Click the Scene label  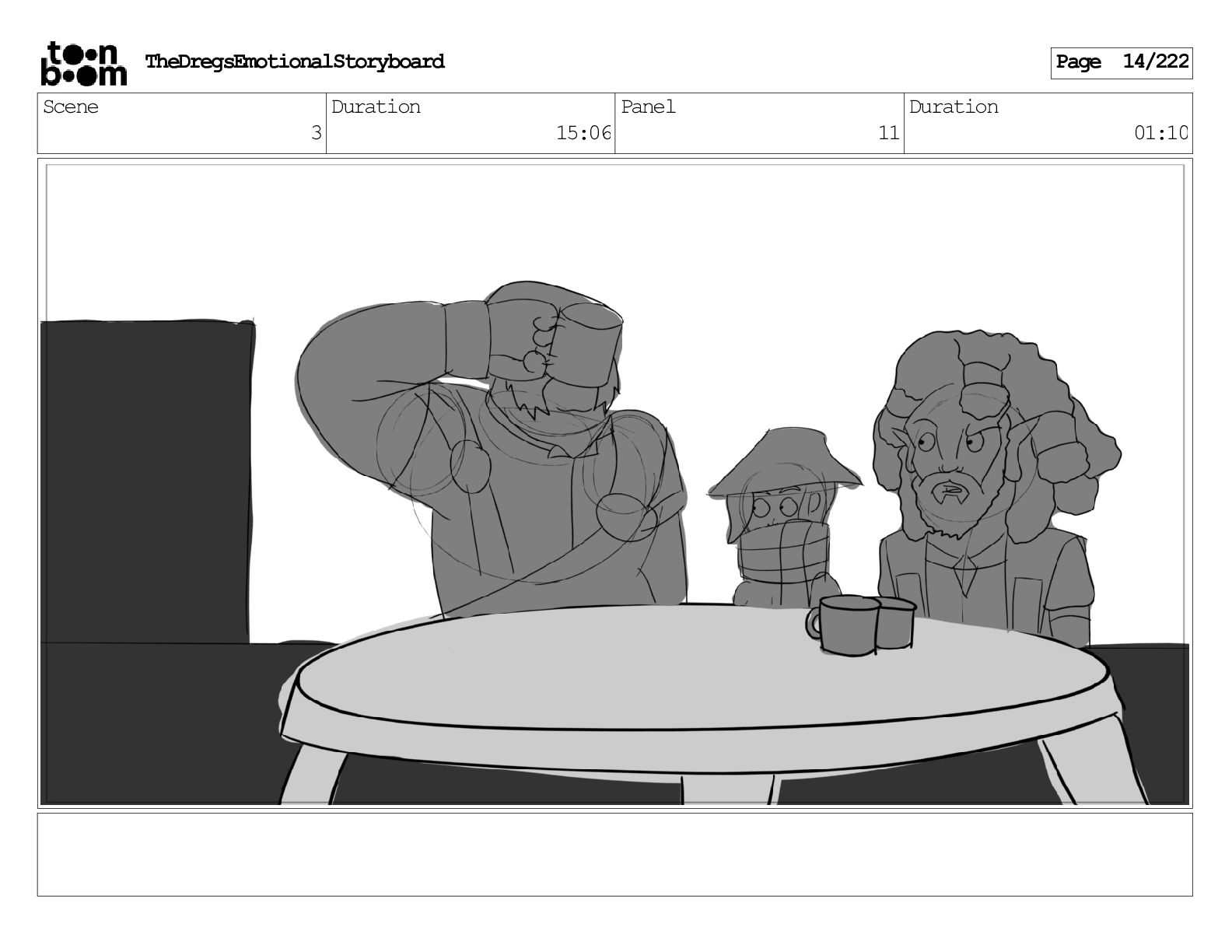click(x=71, y=107)
